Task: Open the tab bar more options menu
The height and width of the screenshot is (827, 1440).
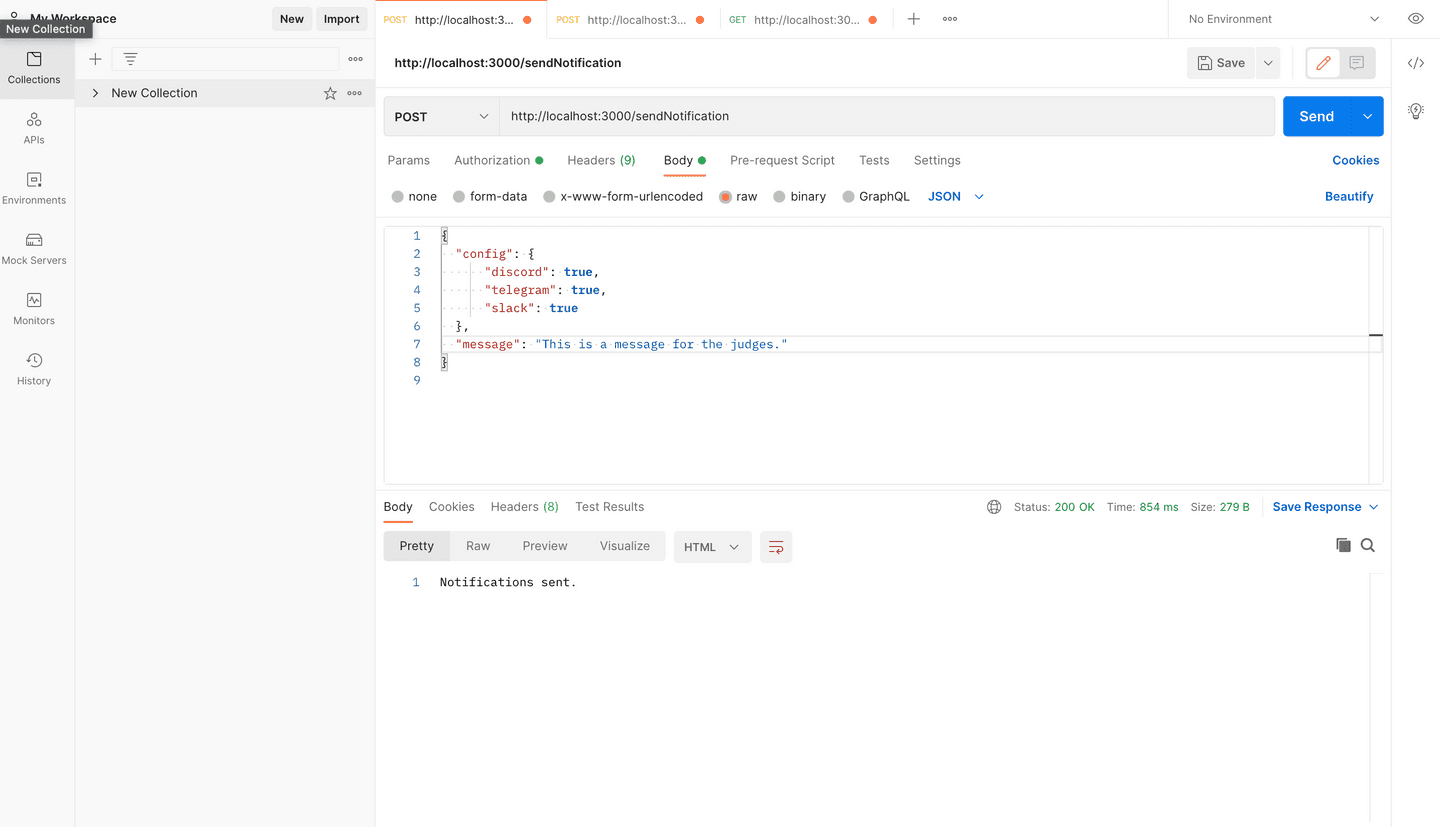Action: pos(950,19)
